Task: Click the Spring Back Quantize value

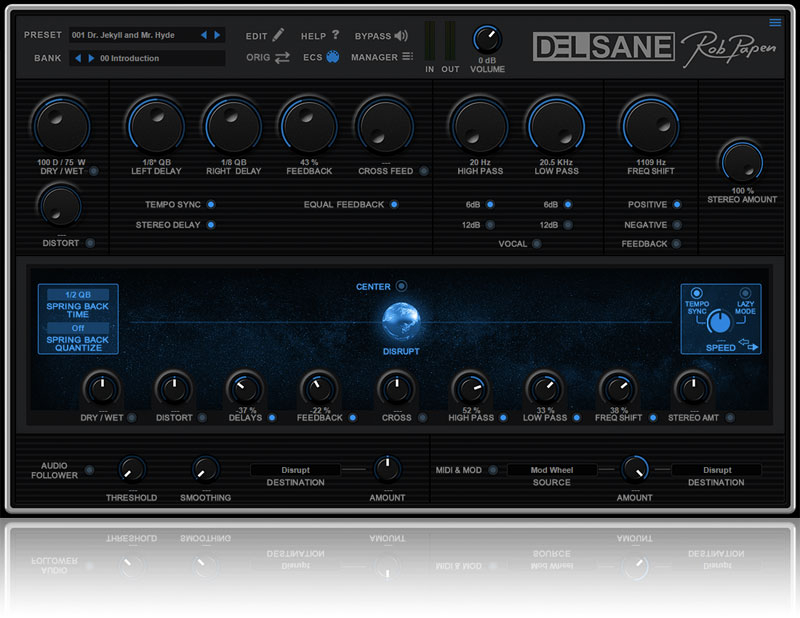Action: 78,328
